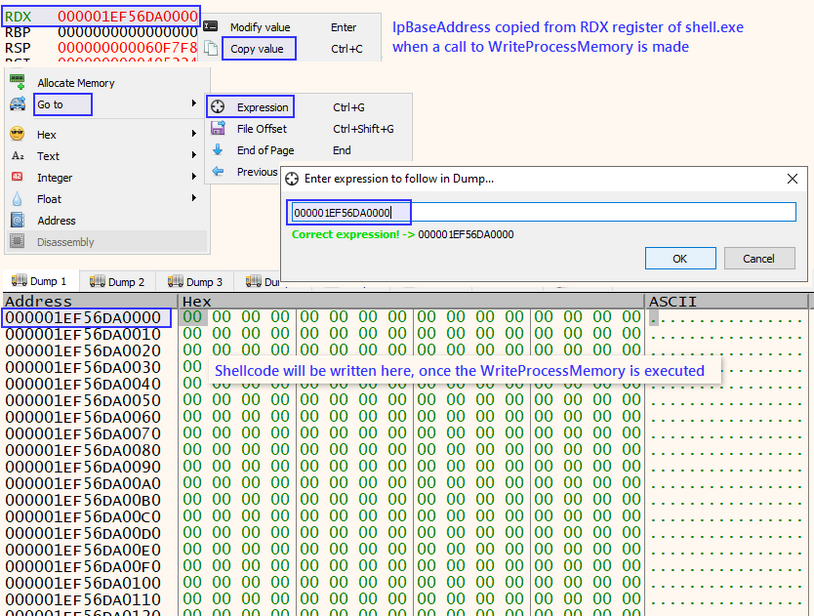Click the Previous left-arrow icon

(x=218, y=171)
